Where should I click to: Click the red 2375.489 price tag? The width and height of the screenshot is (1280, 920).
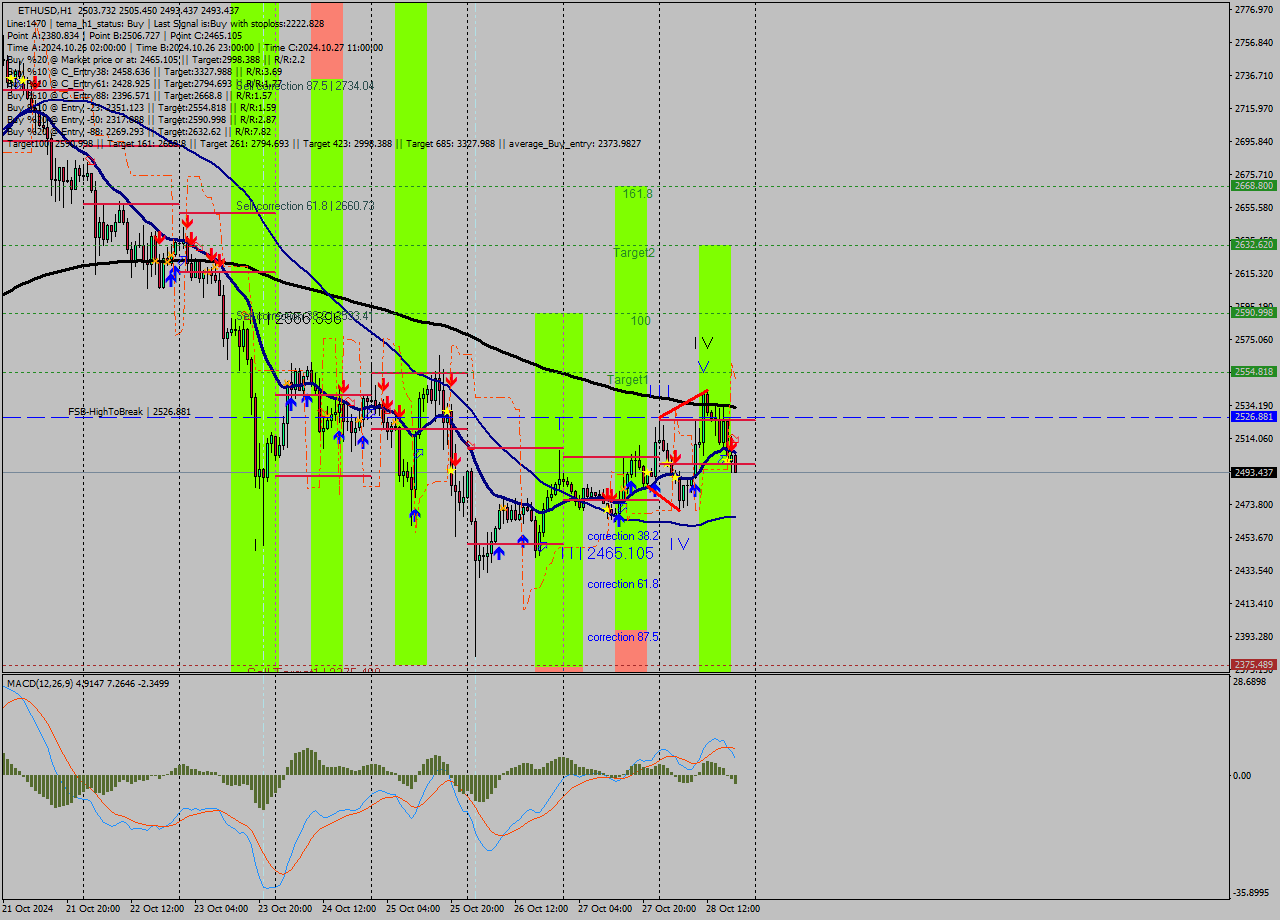(1253, 664)
